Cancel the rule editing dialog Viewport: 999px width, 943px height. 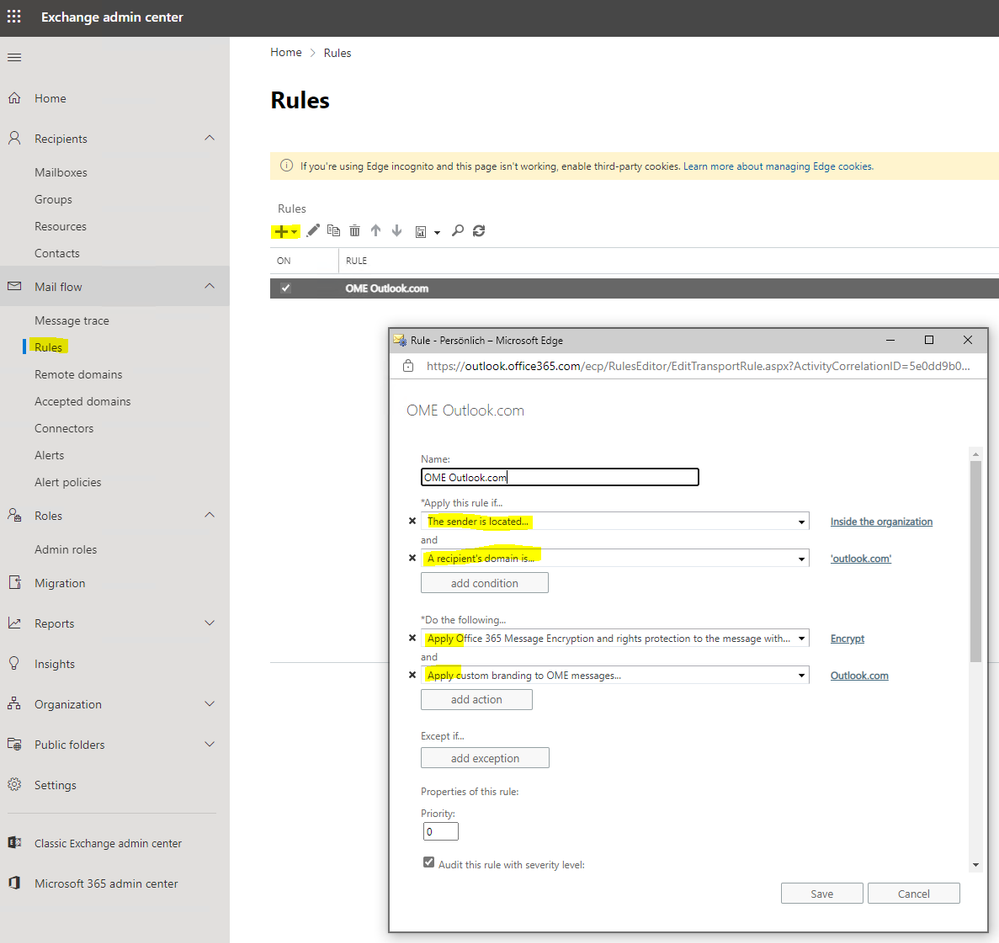coord(914,893)
